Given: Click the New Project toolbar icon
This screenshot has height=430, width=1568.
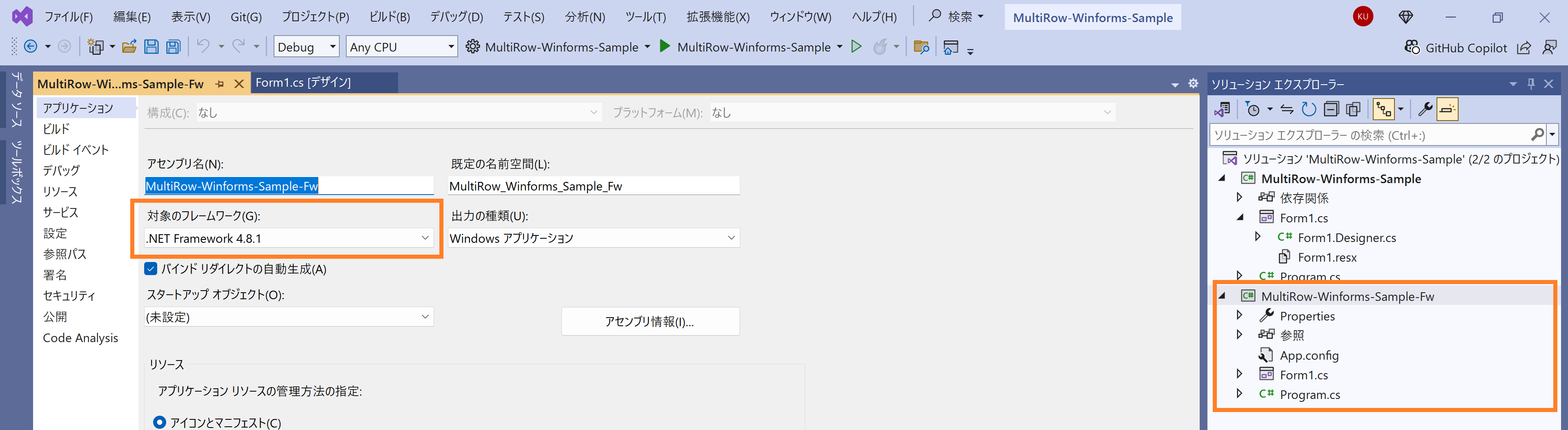Looking at the screenshot, I should pyautogui.click(x=96, y=47).
